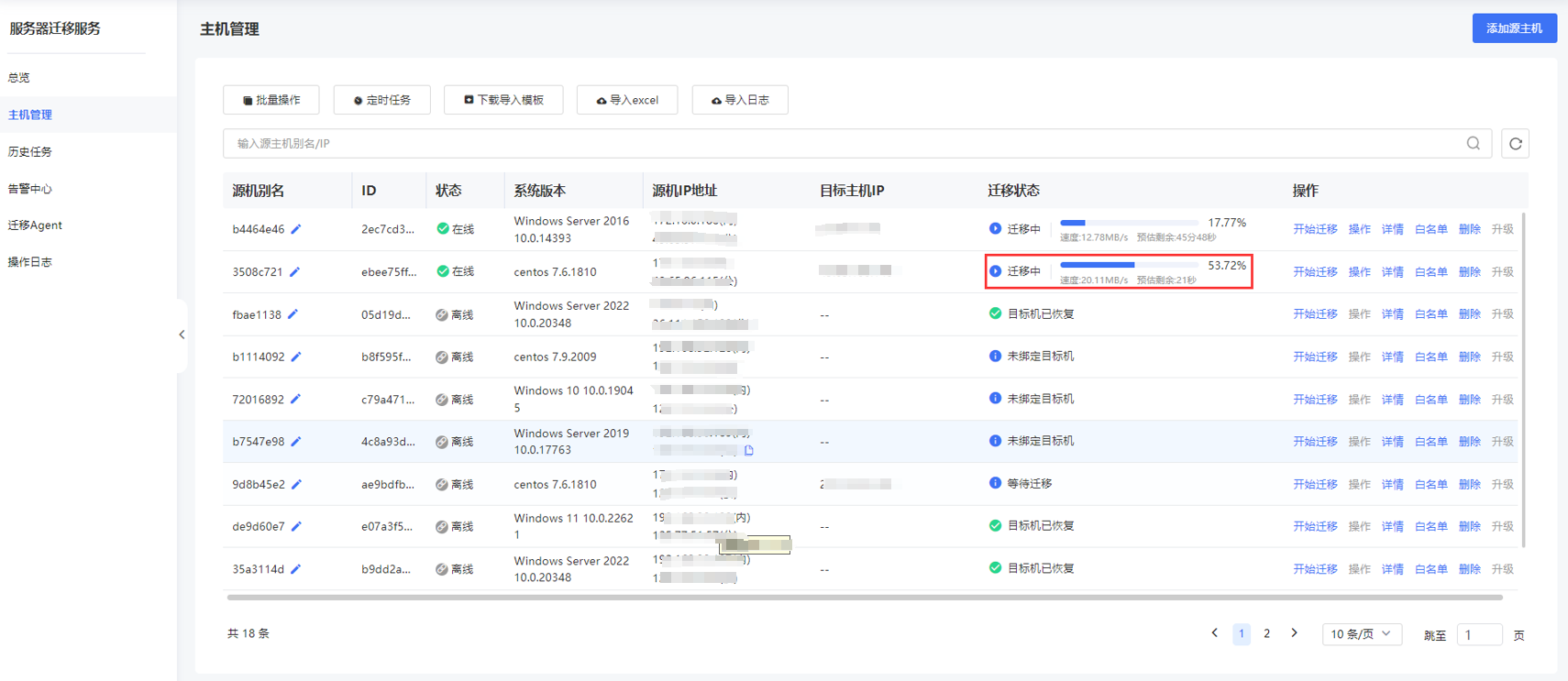Click 白名单 for 72016892
This screenshot has height=681, width=1568.
coord(1430,400)
